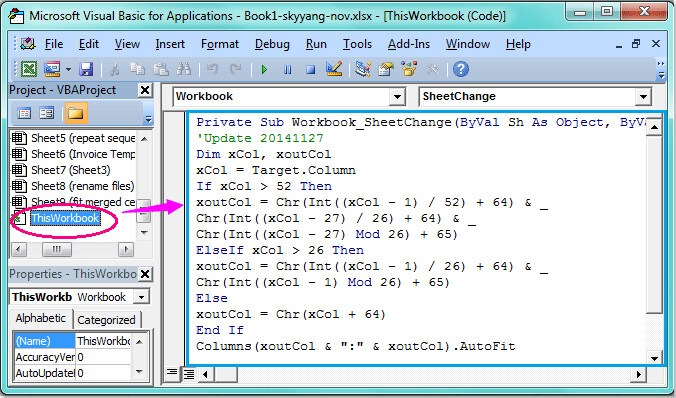Click the Break pause icon
The height and width of the screenshot is (398, 676).
(288, 69)
